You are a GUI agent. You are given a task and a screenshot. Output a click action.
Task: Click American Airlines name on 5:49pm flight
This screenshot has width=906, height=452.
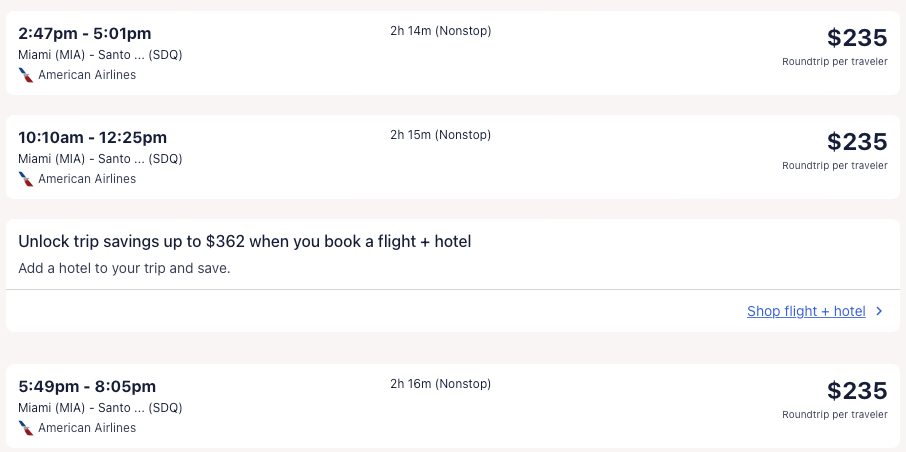87,428
